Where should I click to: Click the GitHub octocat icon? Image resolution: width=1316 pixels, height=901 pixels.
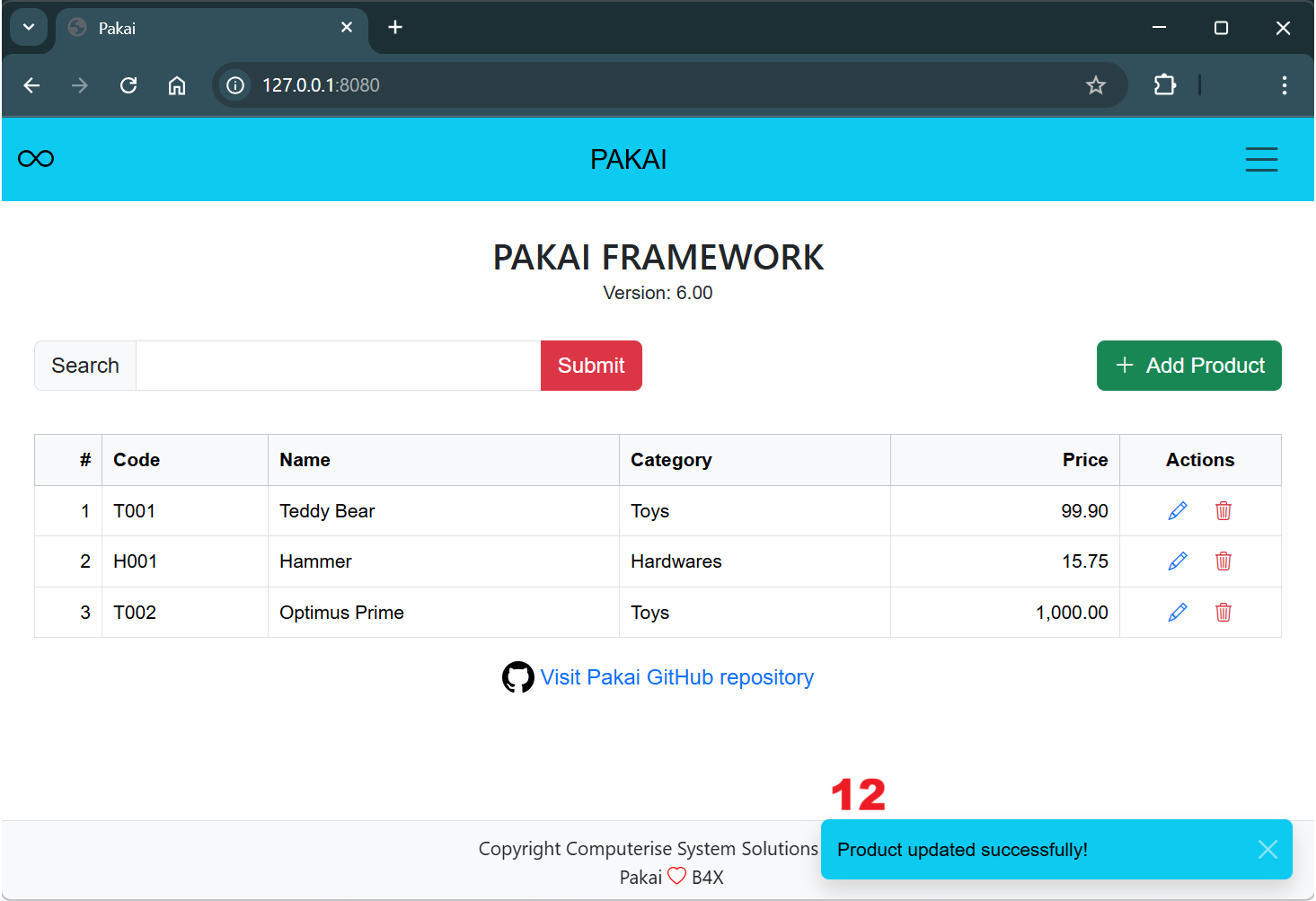(518, 677)
